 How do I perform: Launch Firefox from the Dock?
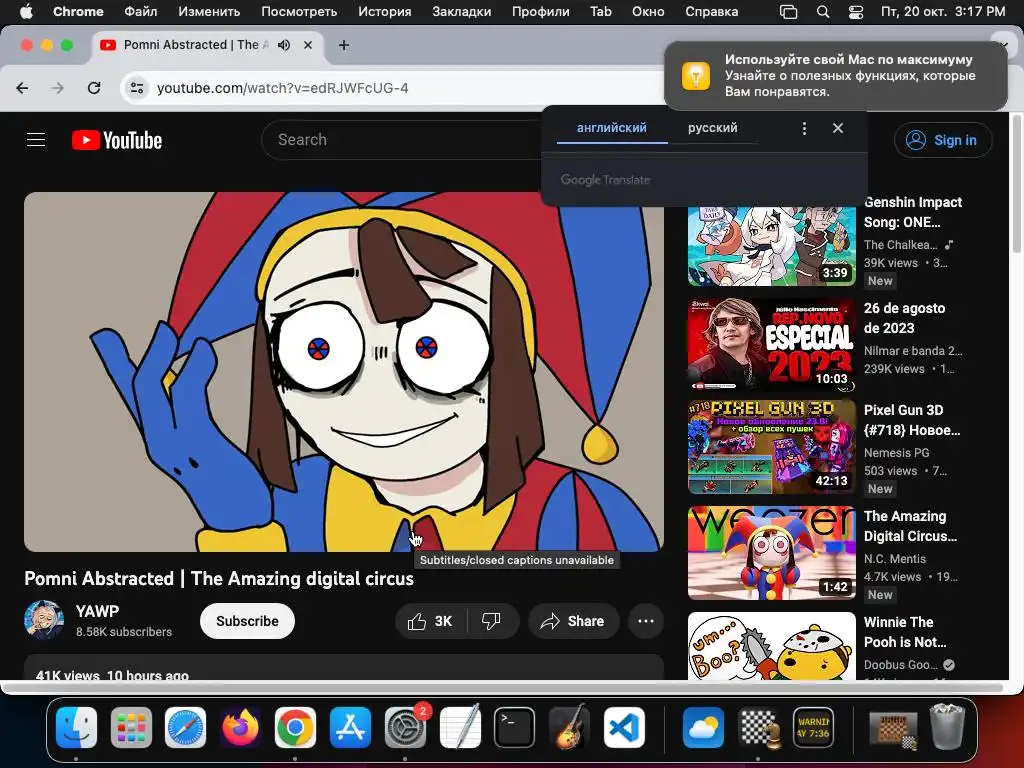coord(240,727)
